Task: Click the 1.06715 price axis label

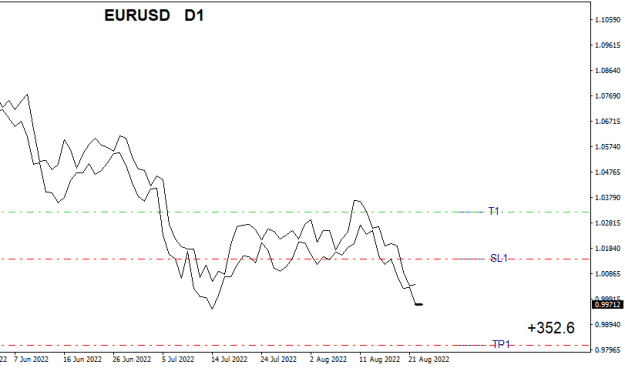Action: [608, 121]
